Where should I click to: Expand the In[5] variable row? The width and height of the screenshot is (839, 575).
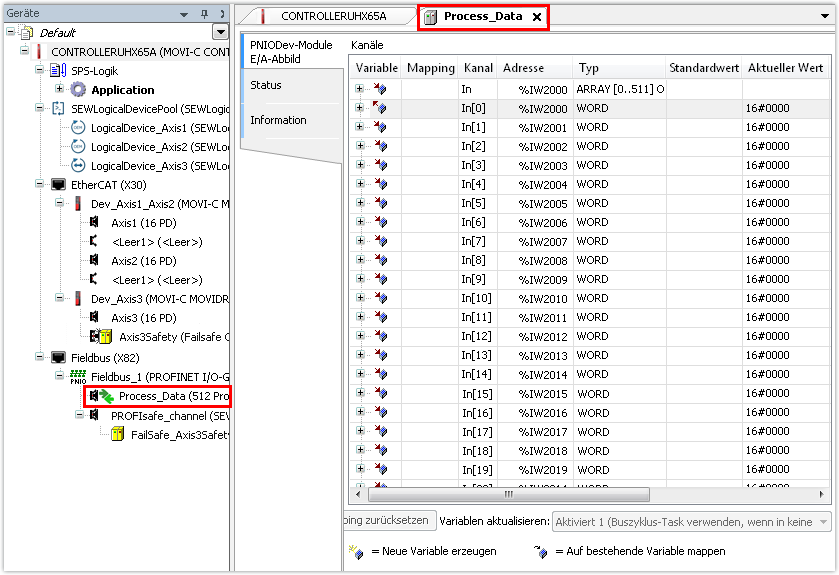point(359,204)
